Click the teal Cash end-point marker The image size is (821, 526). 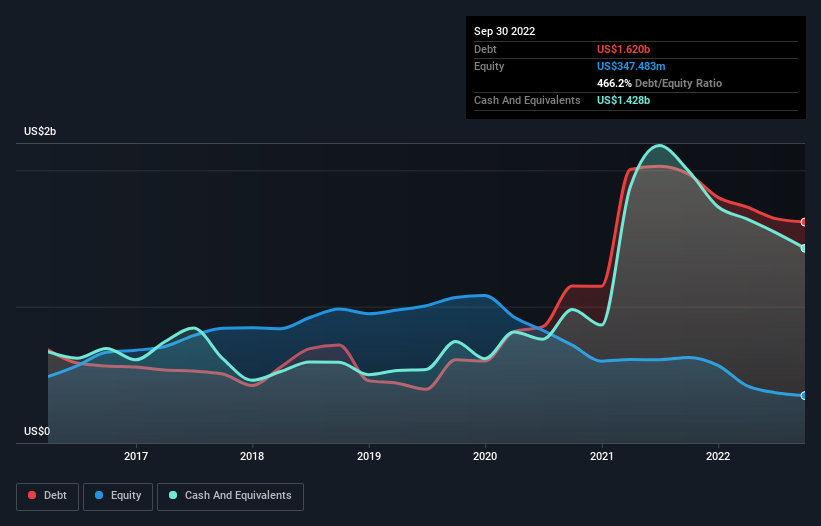pyautogui.click(x=804, y=248)
